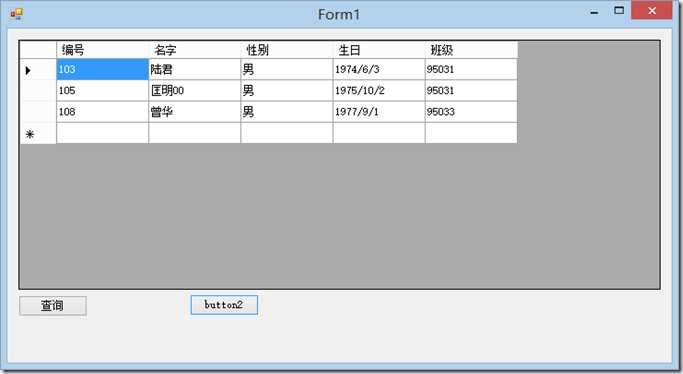Close the Form1 window

[x=652, y=10]
